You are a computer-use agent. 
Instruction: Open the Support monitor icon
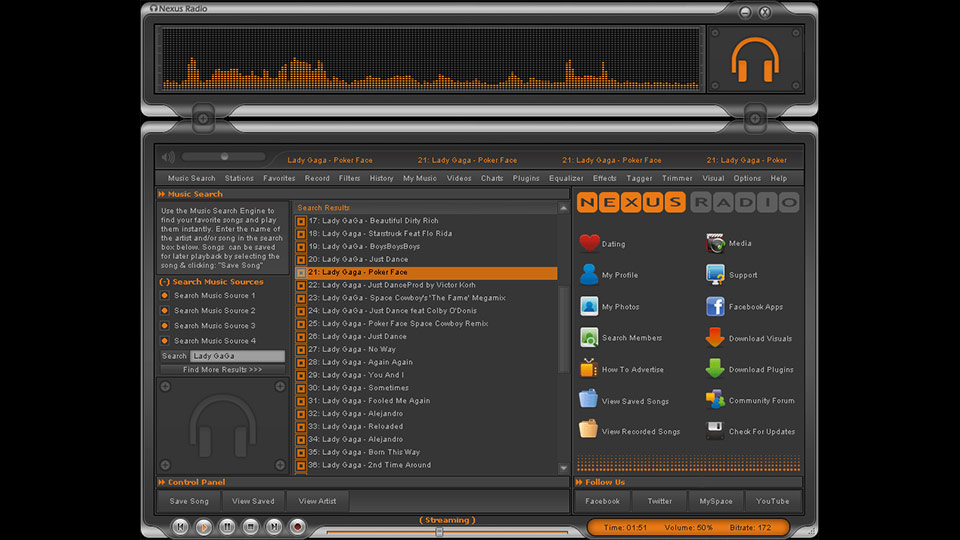pos(715,274)
